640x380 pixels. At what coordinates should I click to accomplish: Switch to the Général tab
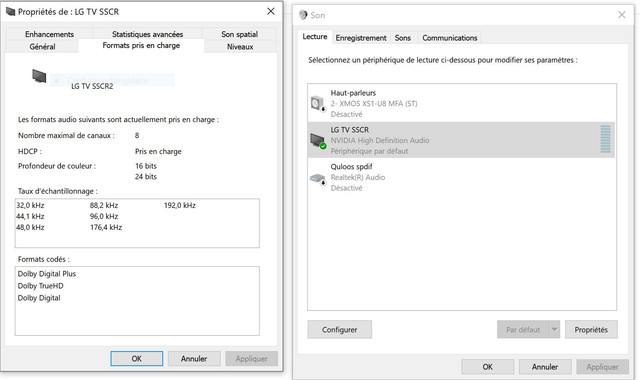pyautogui.click(x=42, y=47)
